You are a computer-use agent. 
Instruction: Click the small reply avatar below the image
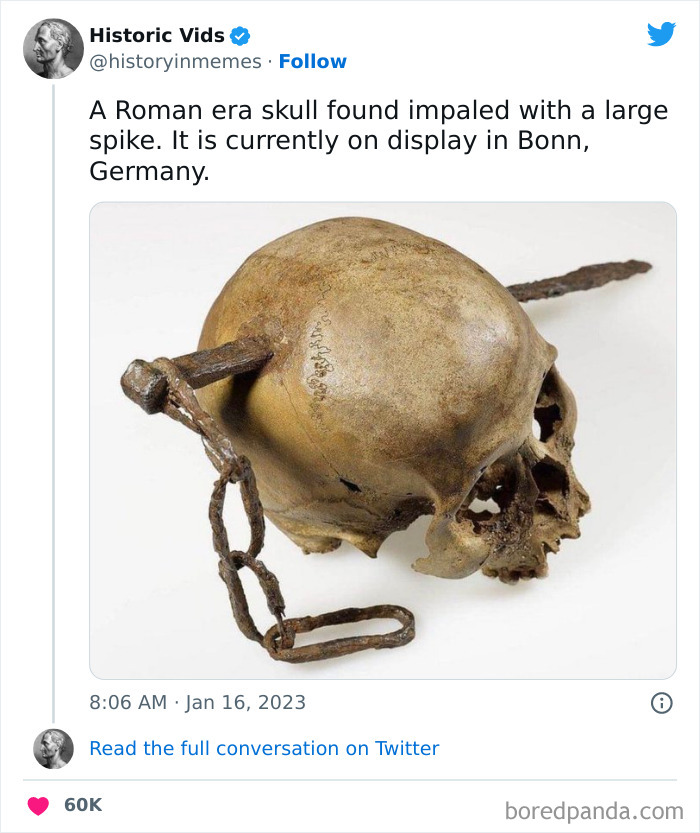[x=53, y=748]
